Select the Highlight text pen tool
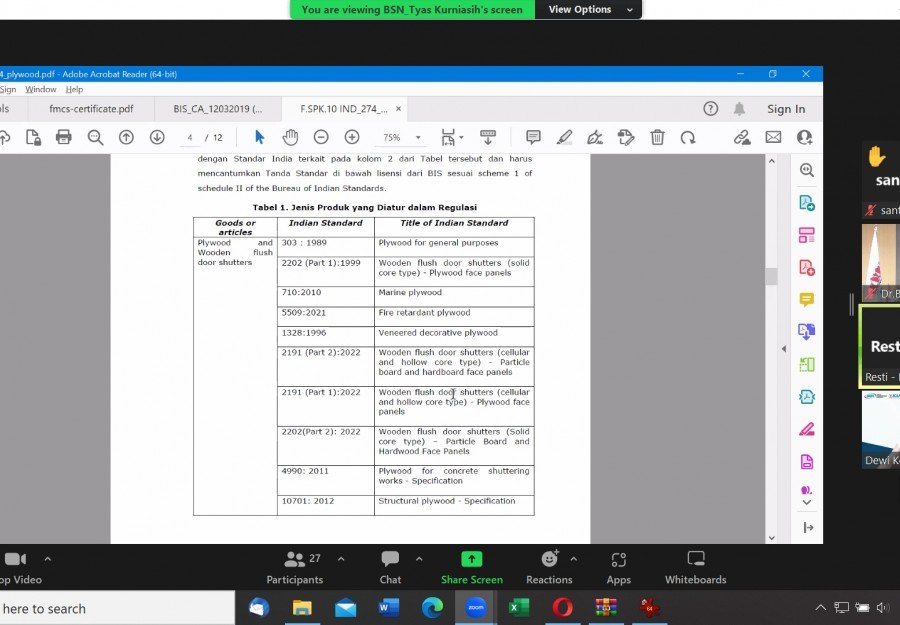 pyautogui.click(x=564, y=137)
